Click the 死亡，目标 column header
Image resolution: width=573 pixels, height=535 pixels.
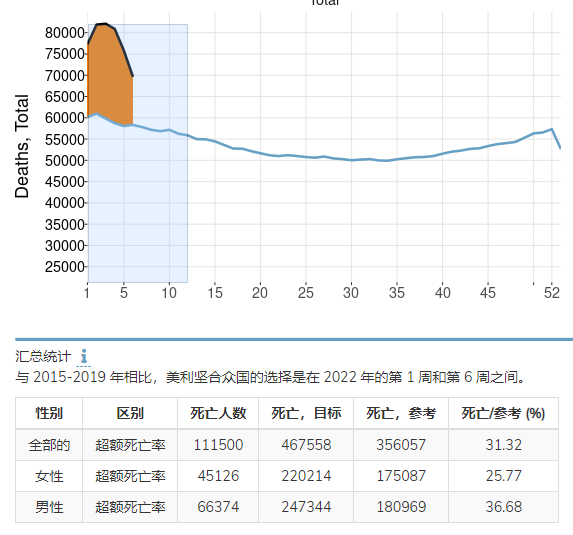[x=306, y=413]
